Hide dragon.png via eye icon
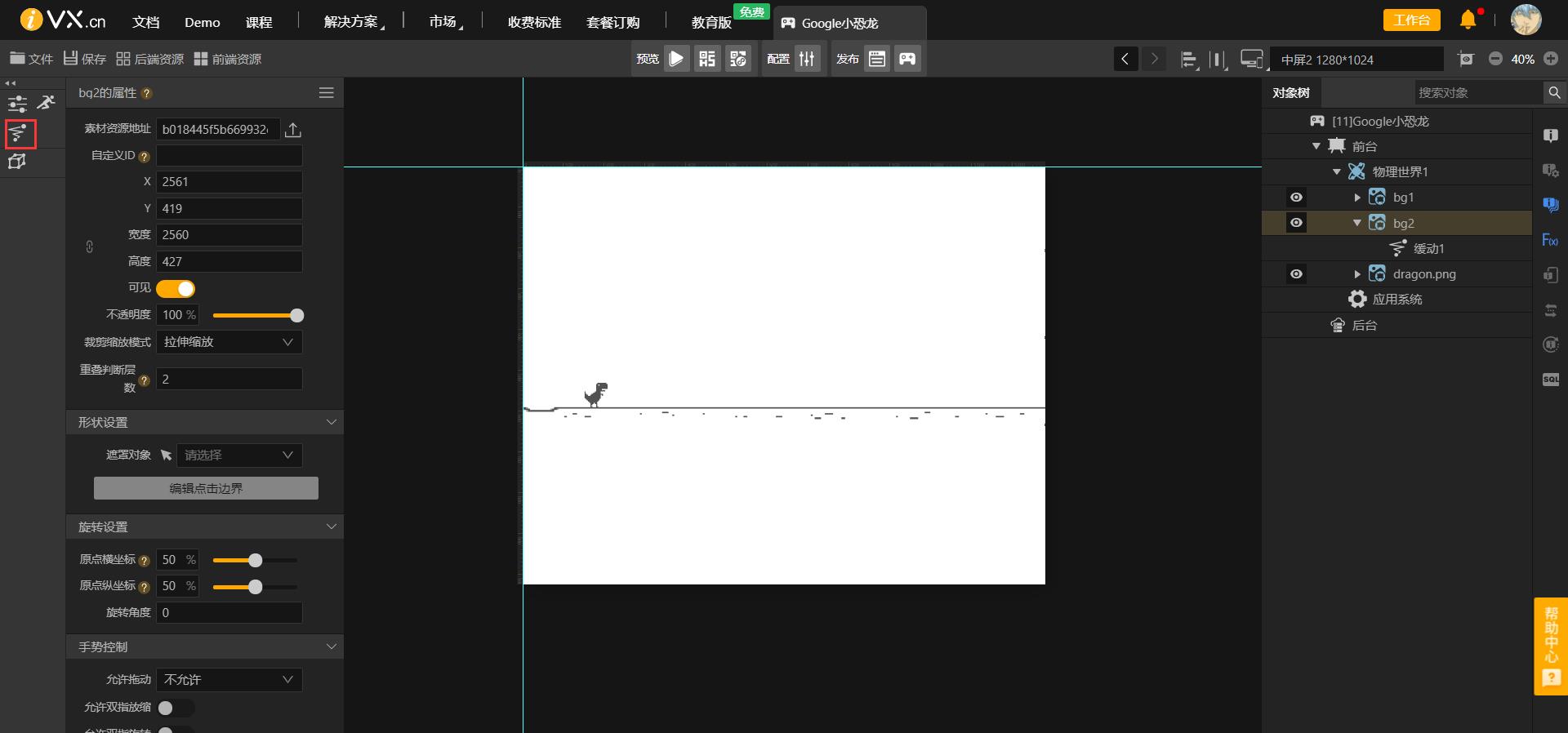 1296,274
